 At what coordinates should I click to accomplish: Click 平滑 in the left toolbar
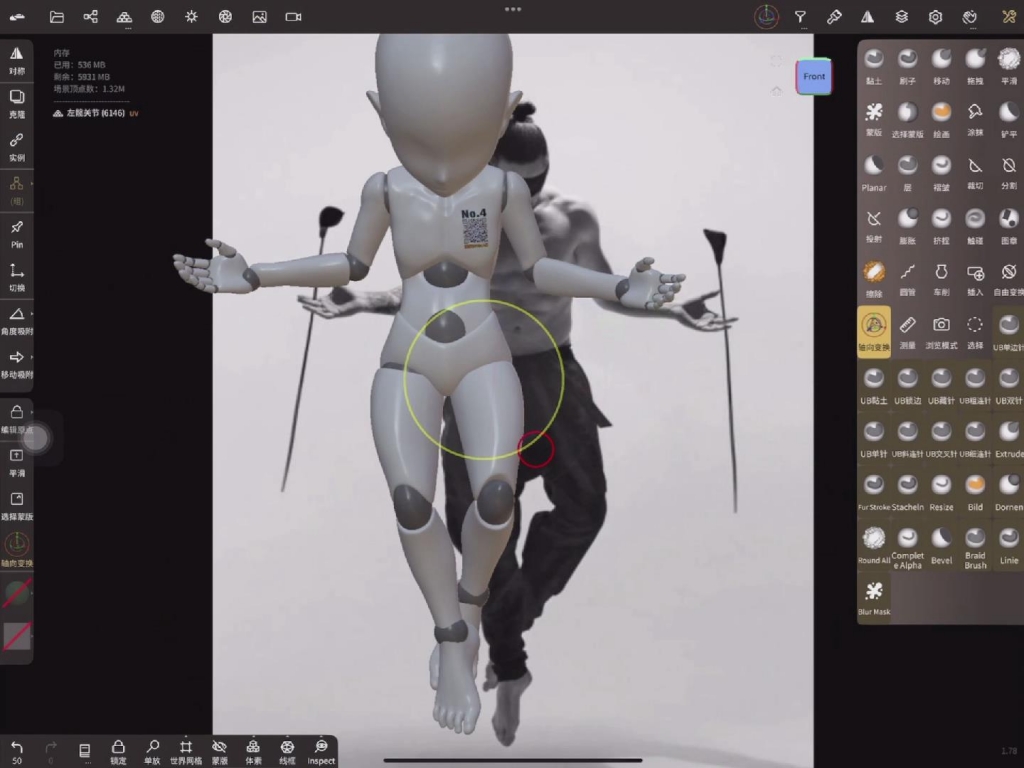tap(17, 462)
